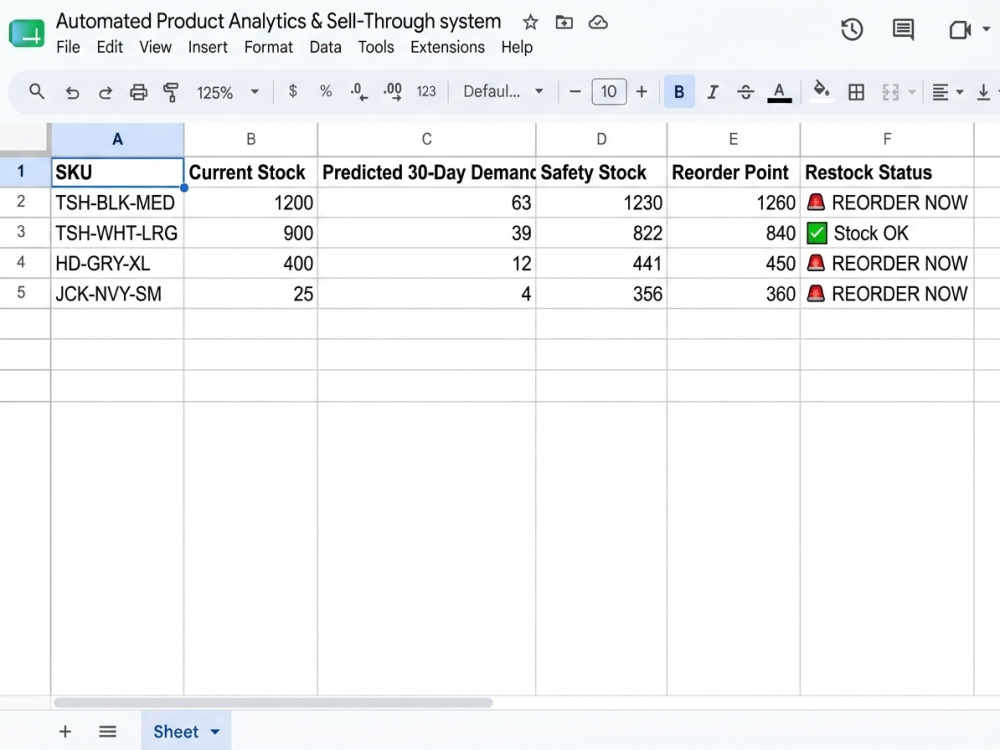Rename the document title
The image size is (1000, 750).
click(278, 21)
